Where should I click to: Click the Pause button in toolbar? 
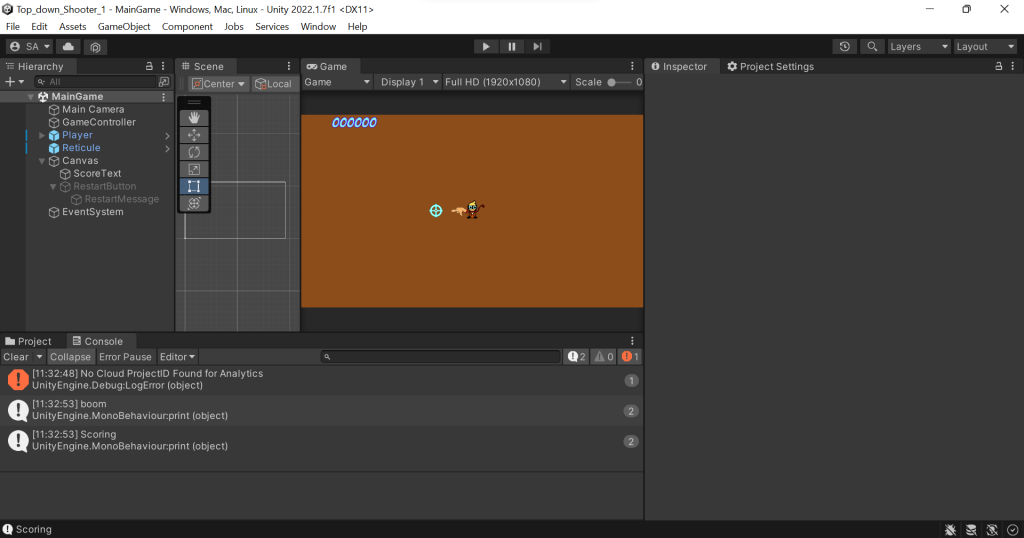pyautogui.click(x=511, y=47)
